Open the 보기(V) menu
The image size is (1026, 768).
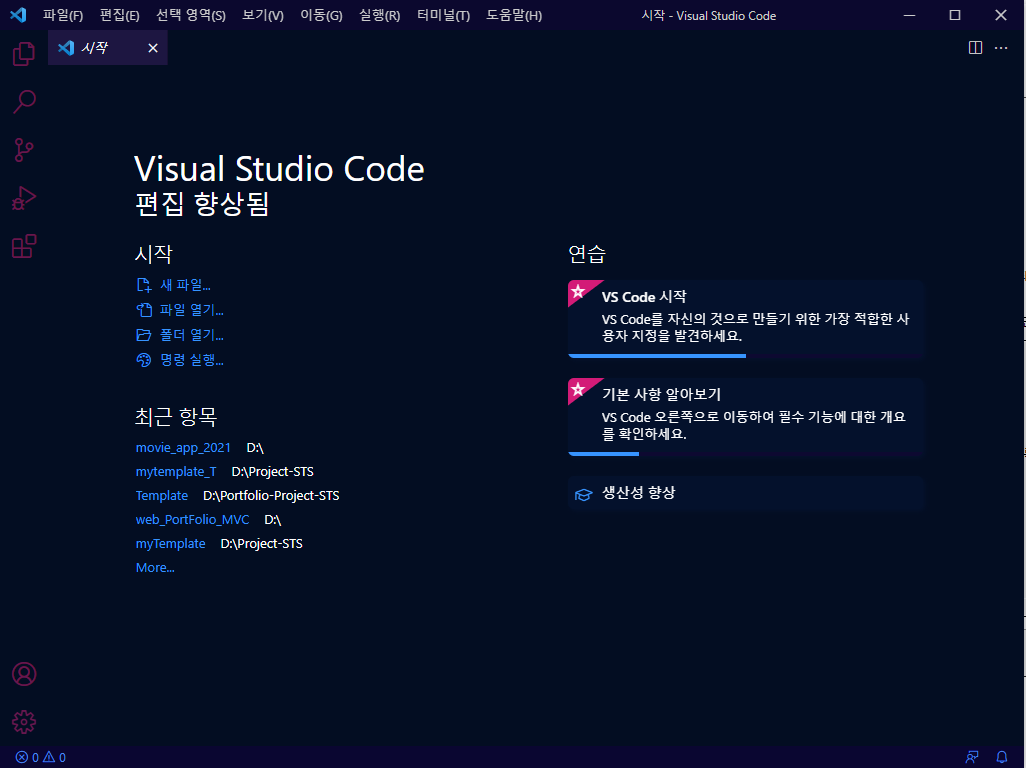point(262,15)
